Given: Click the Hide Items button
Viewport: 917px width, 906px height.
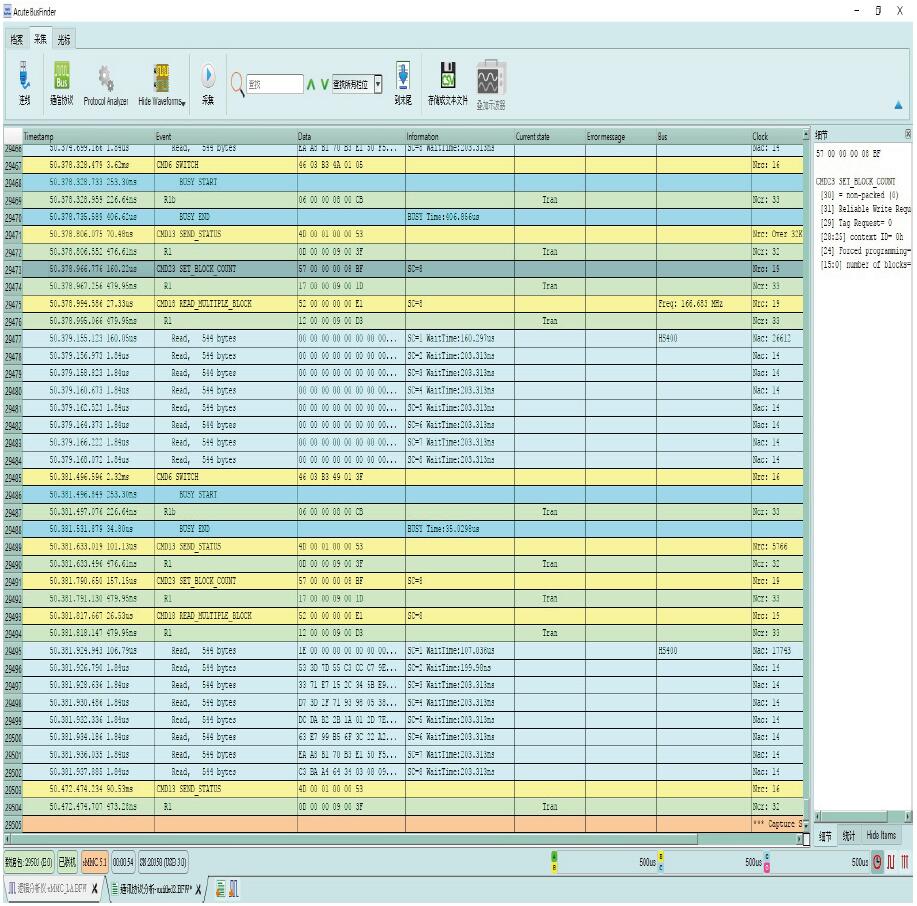Looking at the screenshot, I should tap(880, 835).
